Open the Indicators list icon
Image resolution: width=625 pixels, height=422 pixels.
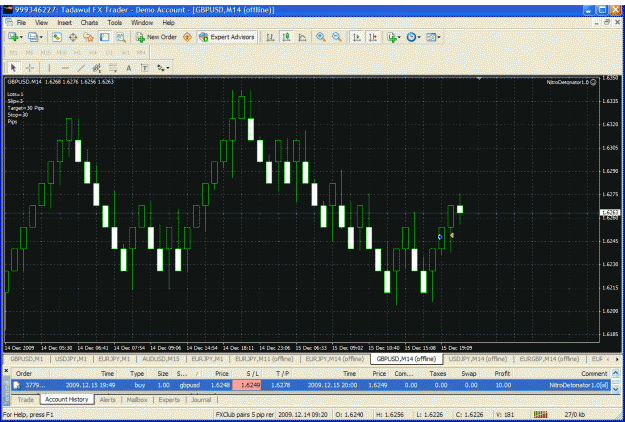point(391,37)
